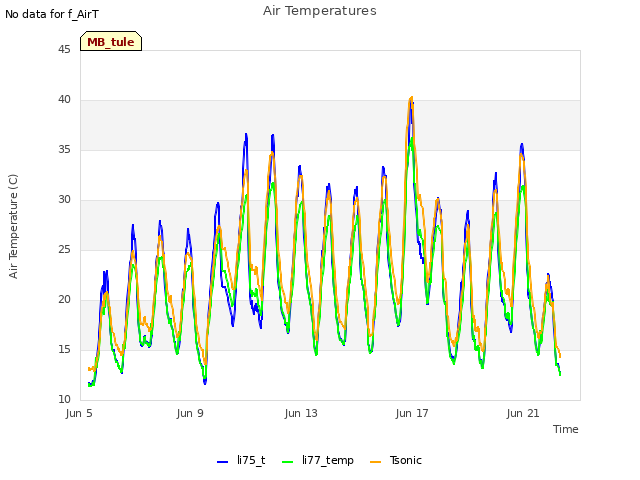Click the 20 y-axis tick label
Screen dimensions: 640x480
click(x=64, y=300)
